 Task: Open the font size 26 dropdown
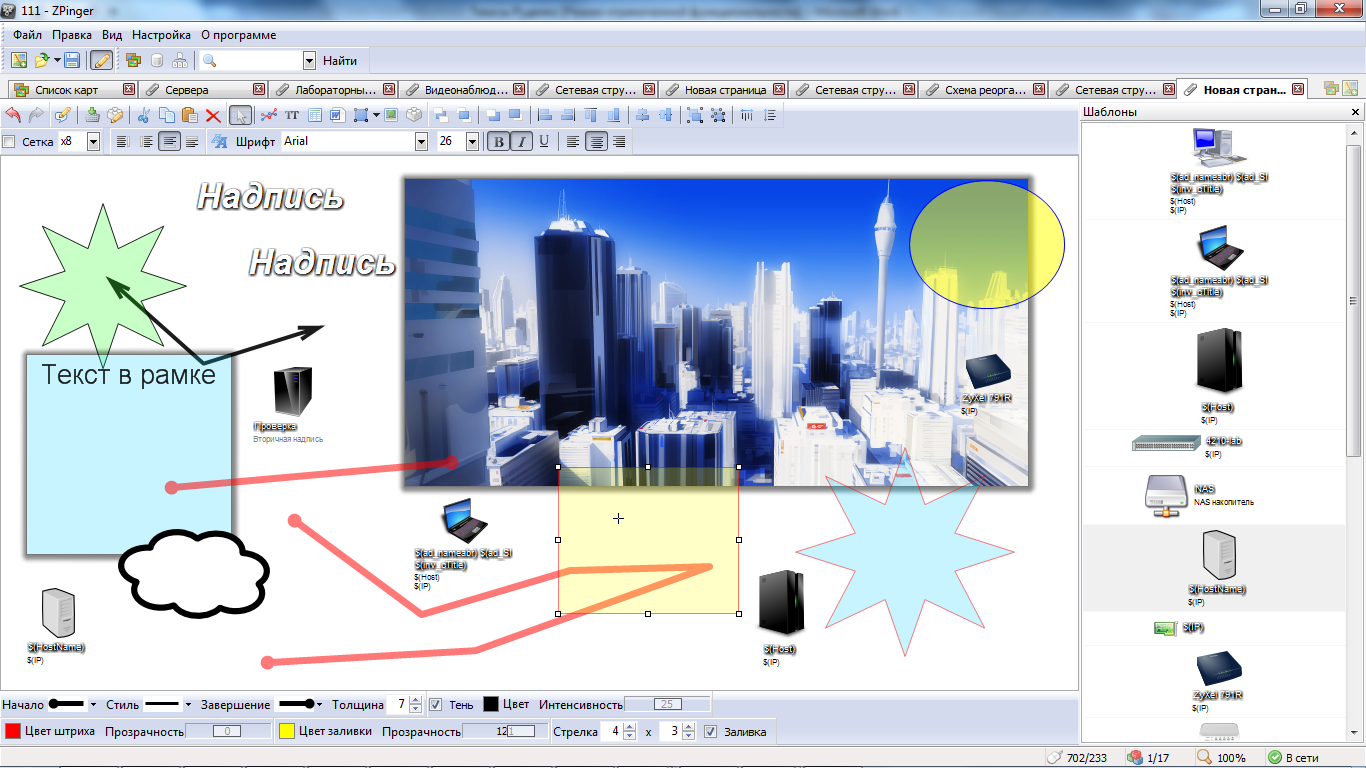pyautogui.click(x=473, y=142)
